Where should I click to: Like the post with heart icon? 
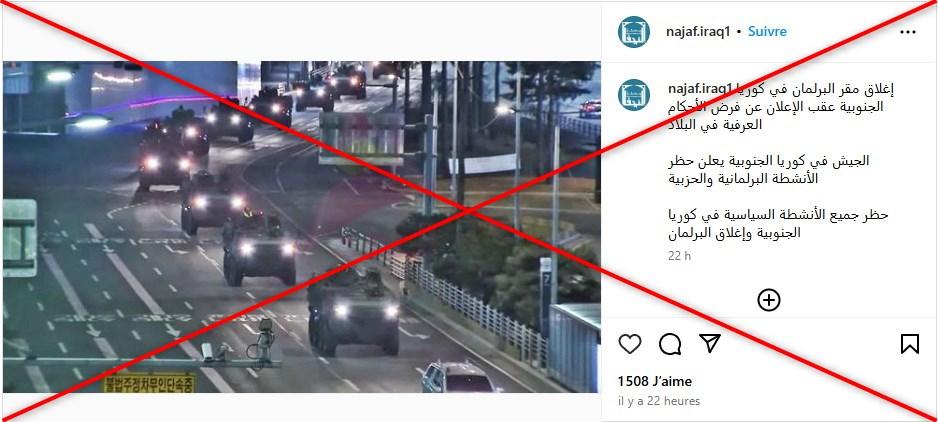click(x=629, y=344)
